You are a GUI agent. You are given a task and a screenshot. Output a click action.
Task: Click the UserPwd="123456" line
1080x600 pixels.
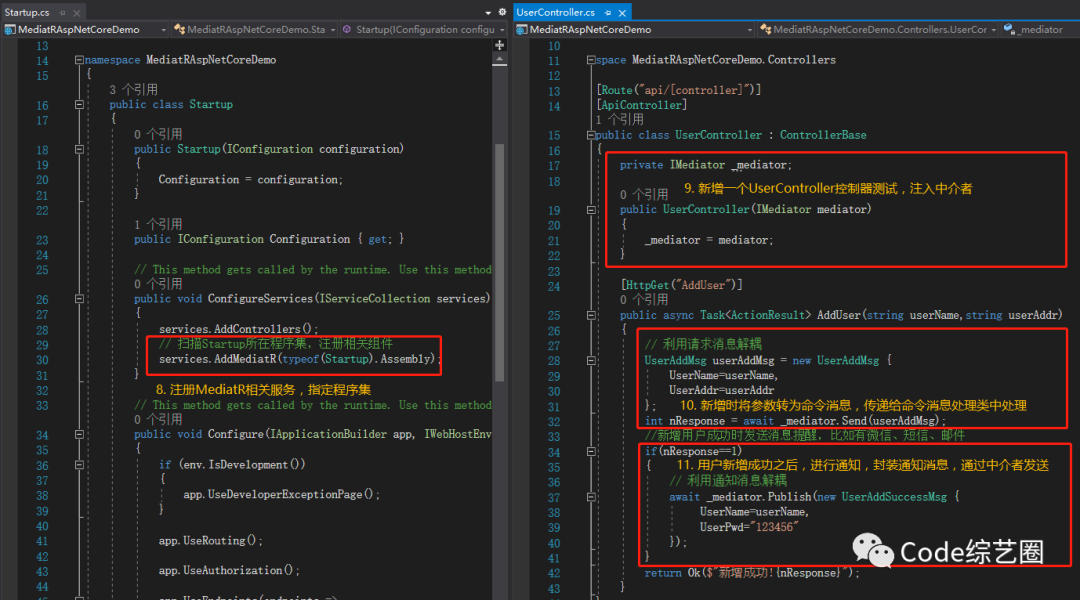pyautogui.click(x=749, y=527)
